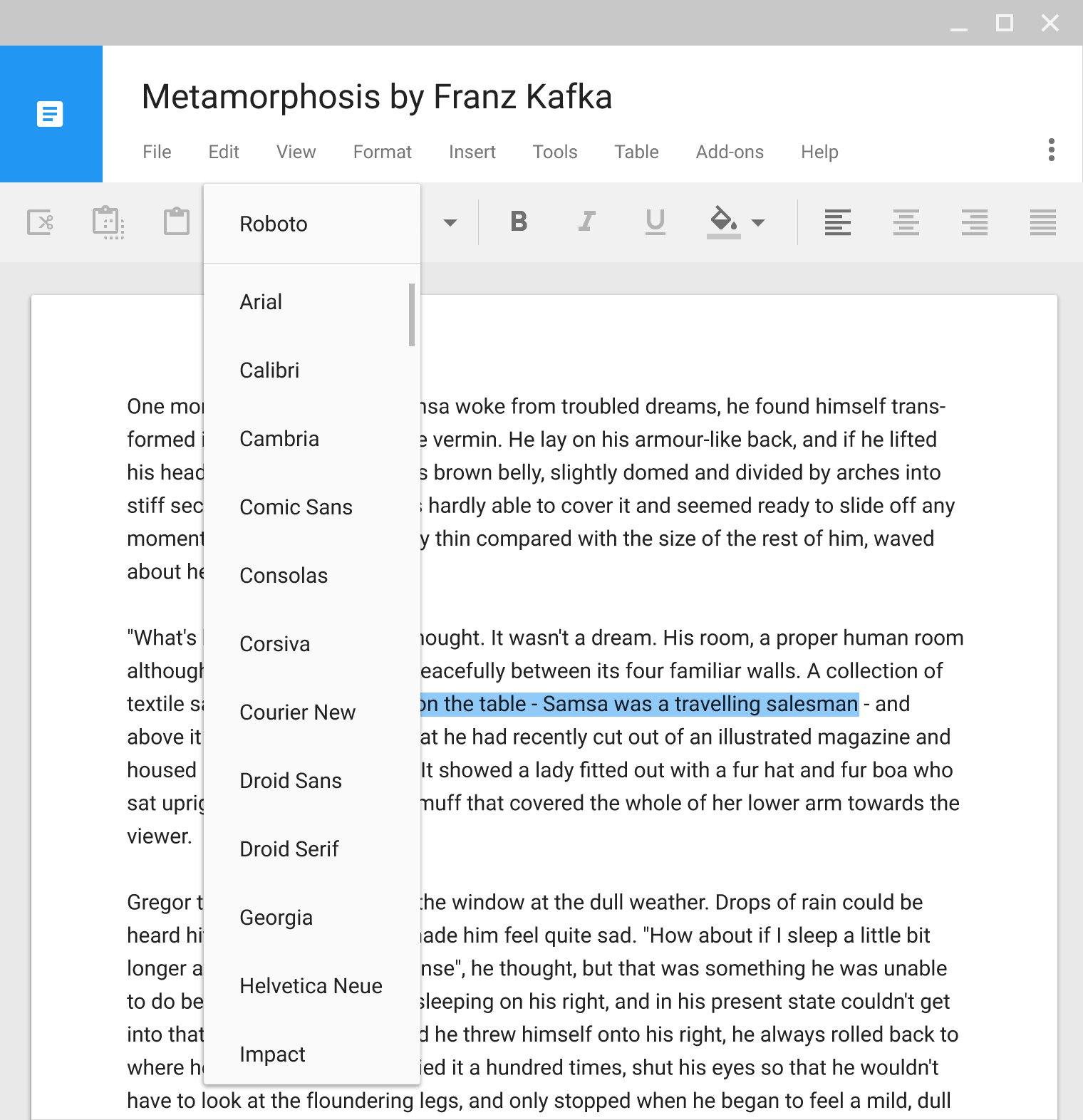Screen dimensions: 1083x1120
Task: Toggle Underline formatting
Action: point(655,222)
